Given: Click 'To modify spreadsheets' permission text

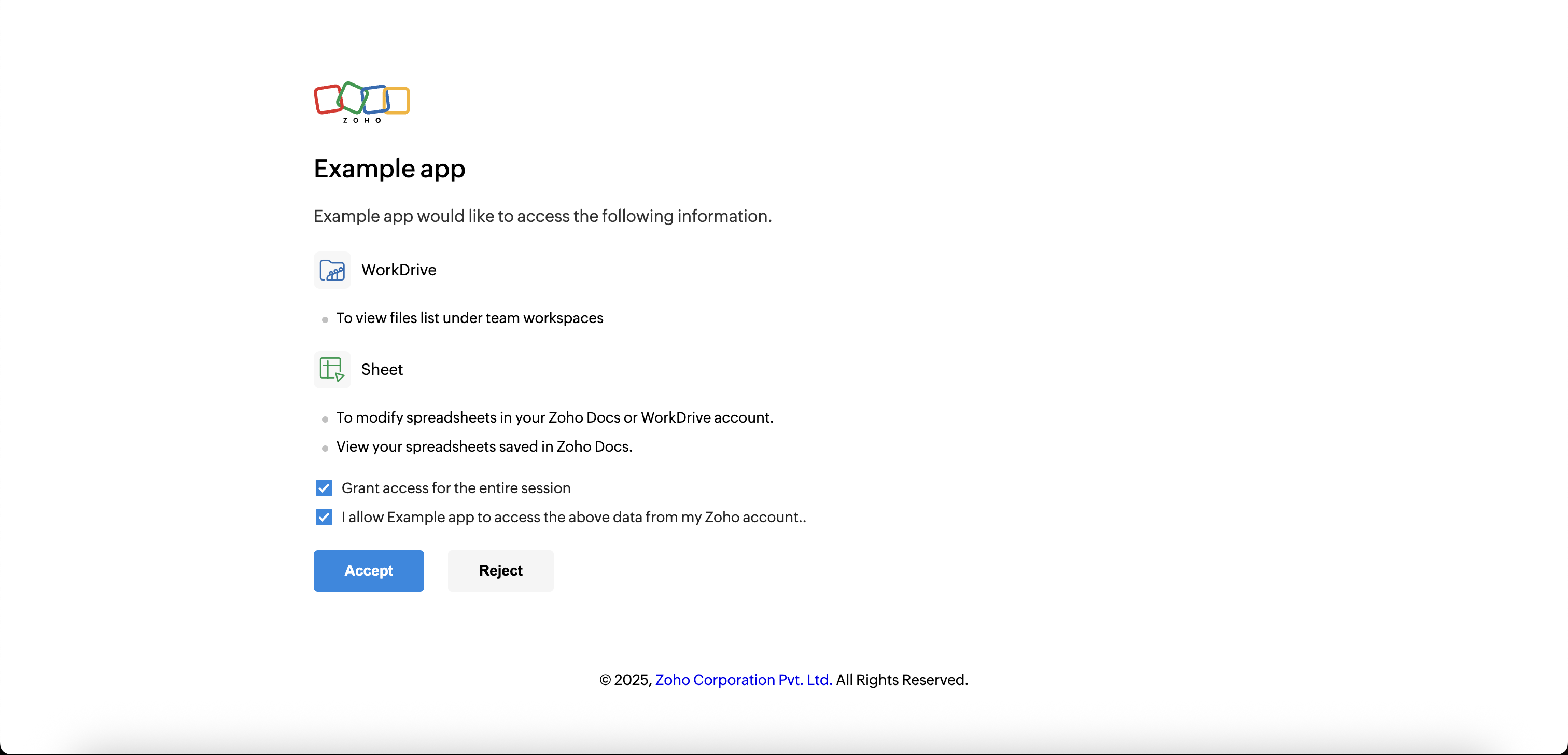Looking at the screenshot, I should coord(554,417).
